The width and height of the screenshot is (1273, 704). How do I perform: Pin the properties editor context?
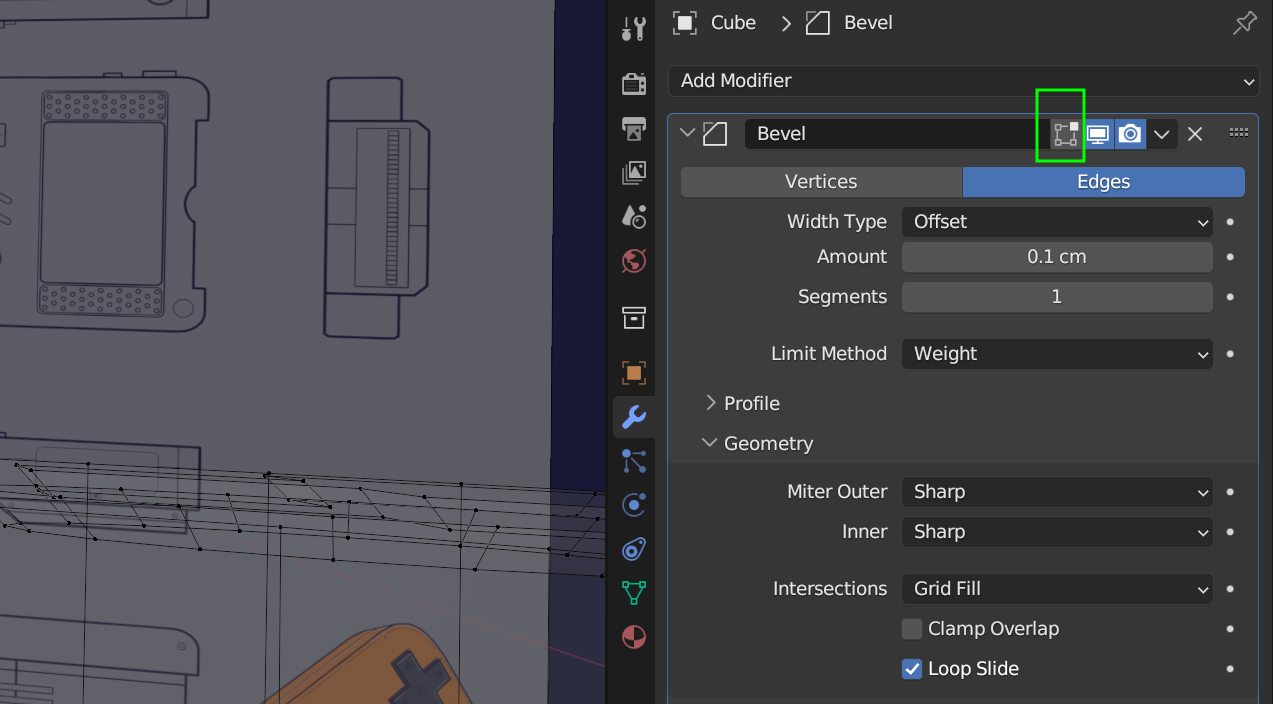(x=1244, y=23)
